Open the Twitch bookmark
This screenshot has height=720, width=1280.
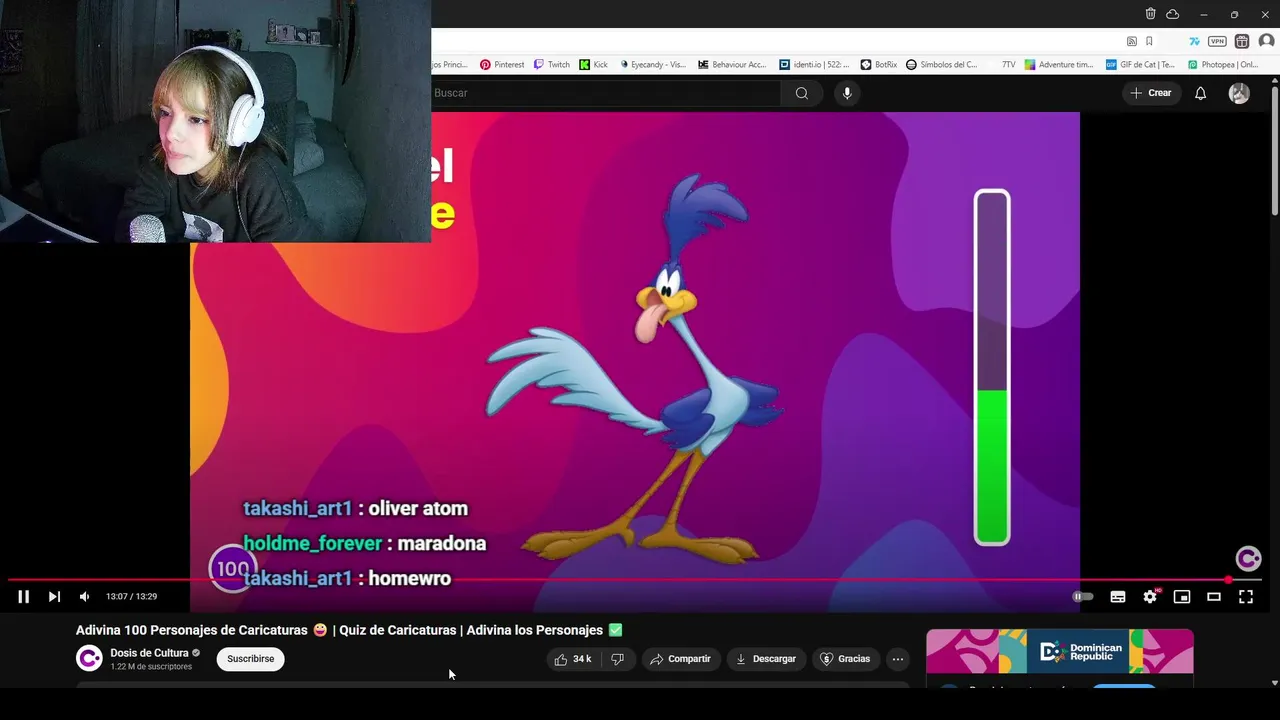tap(552, 64)
